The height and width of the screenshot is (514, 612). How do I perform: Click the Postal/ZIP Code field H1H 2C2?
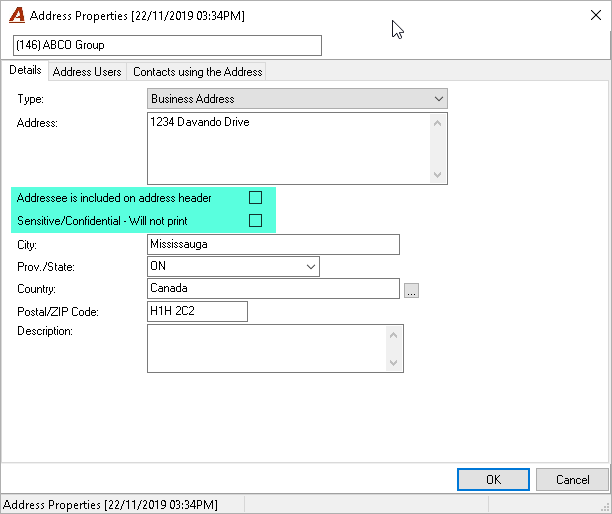[x=197, y=311]
